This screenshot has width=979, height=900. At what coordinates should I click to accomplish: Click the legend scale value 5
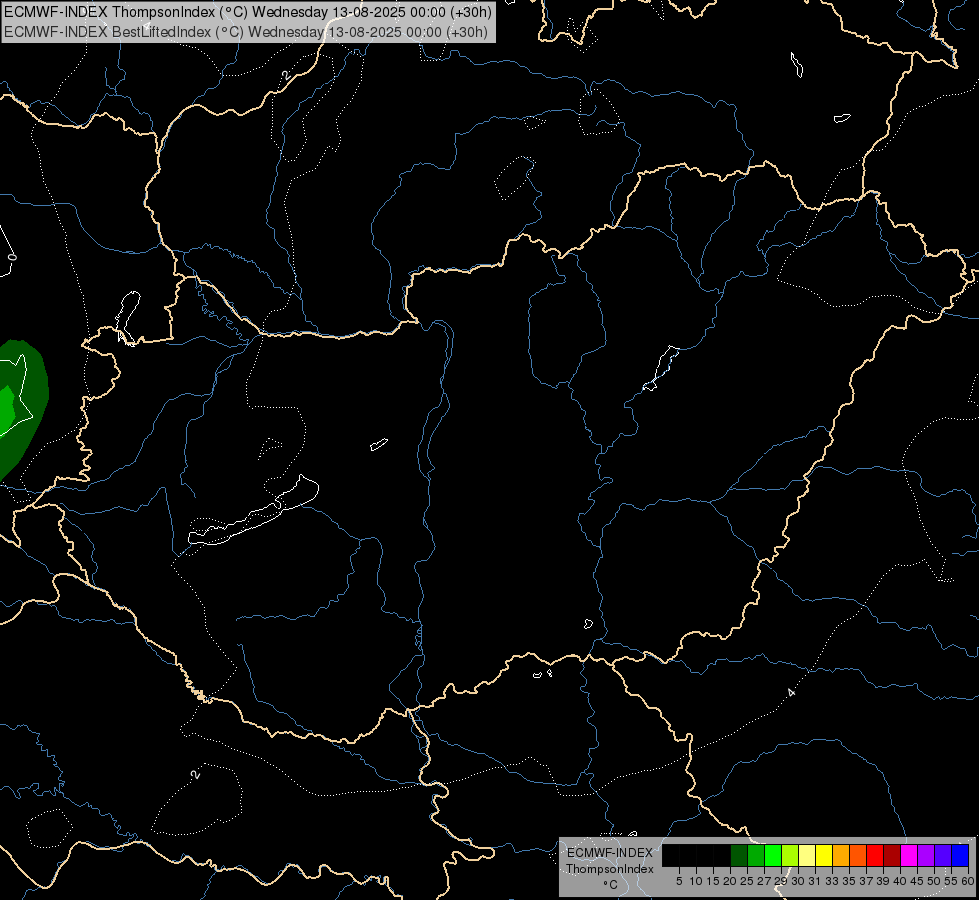[679, 881]
